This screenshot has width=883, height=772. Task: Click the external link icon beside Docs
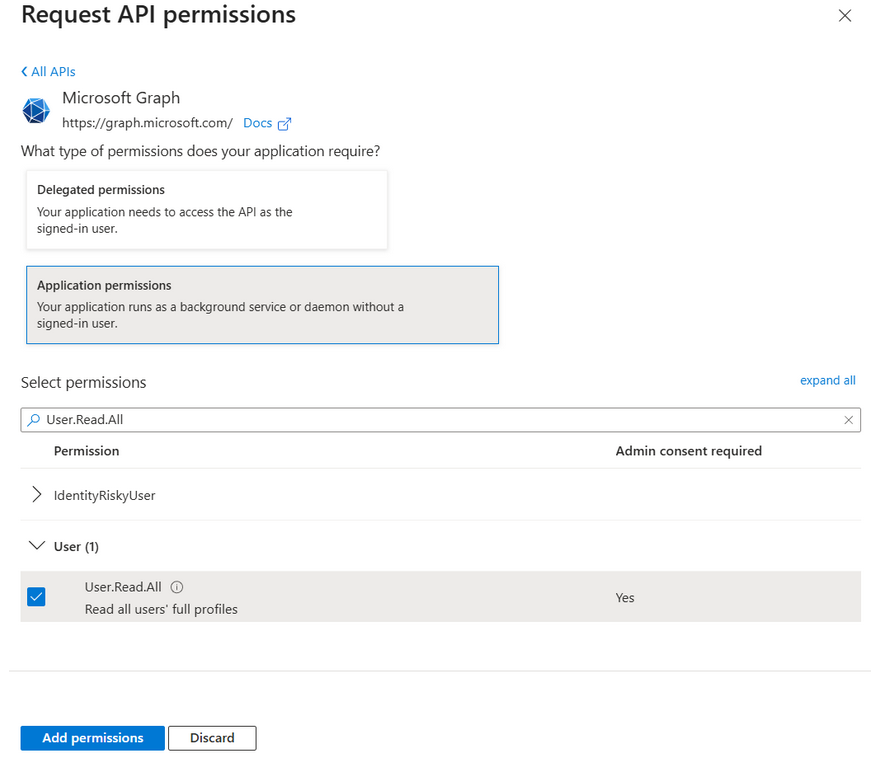tap(284, 124)
